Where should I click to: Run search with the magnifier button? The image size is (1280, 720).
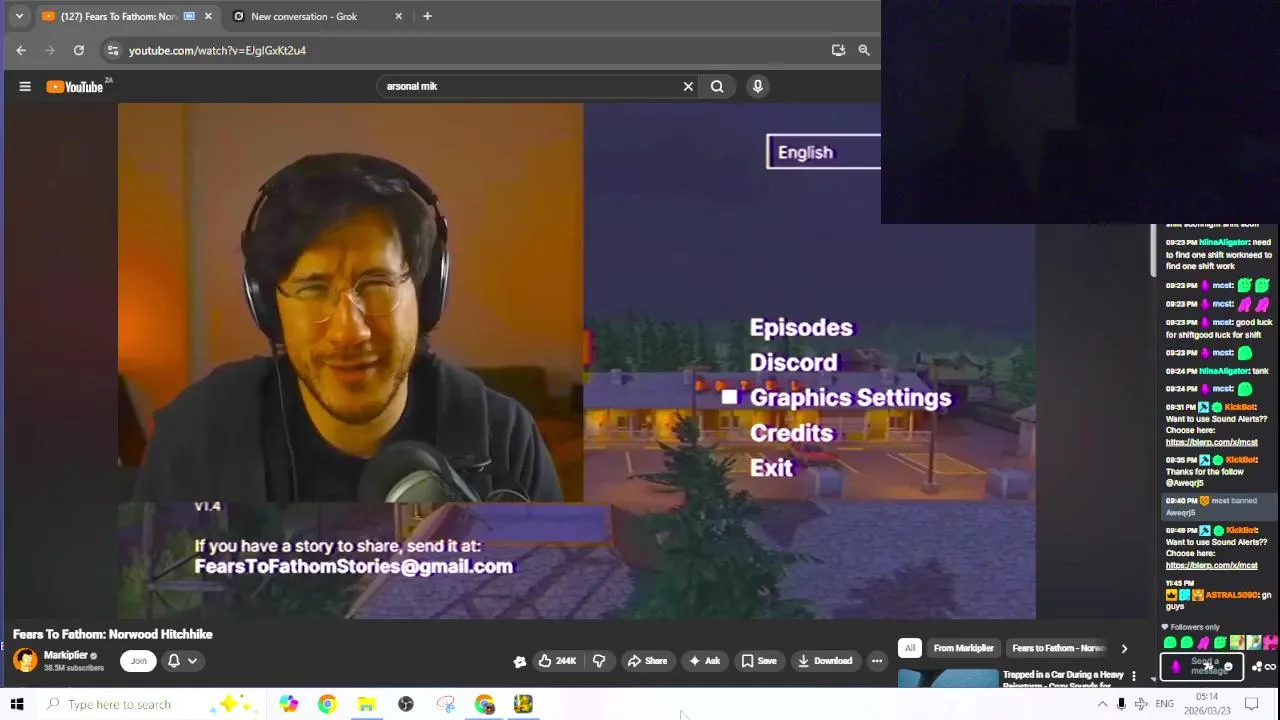coord(717,86)
